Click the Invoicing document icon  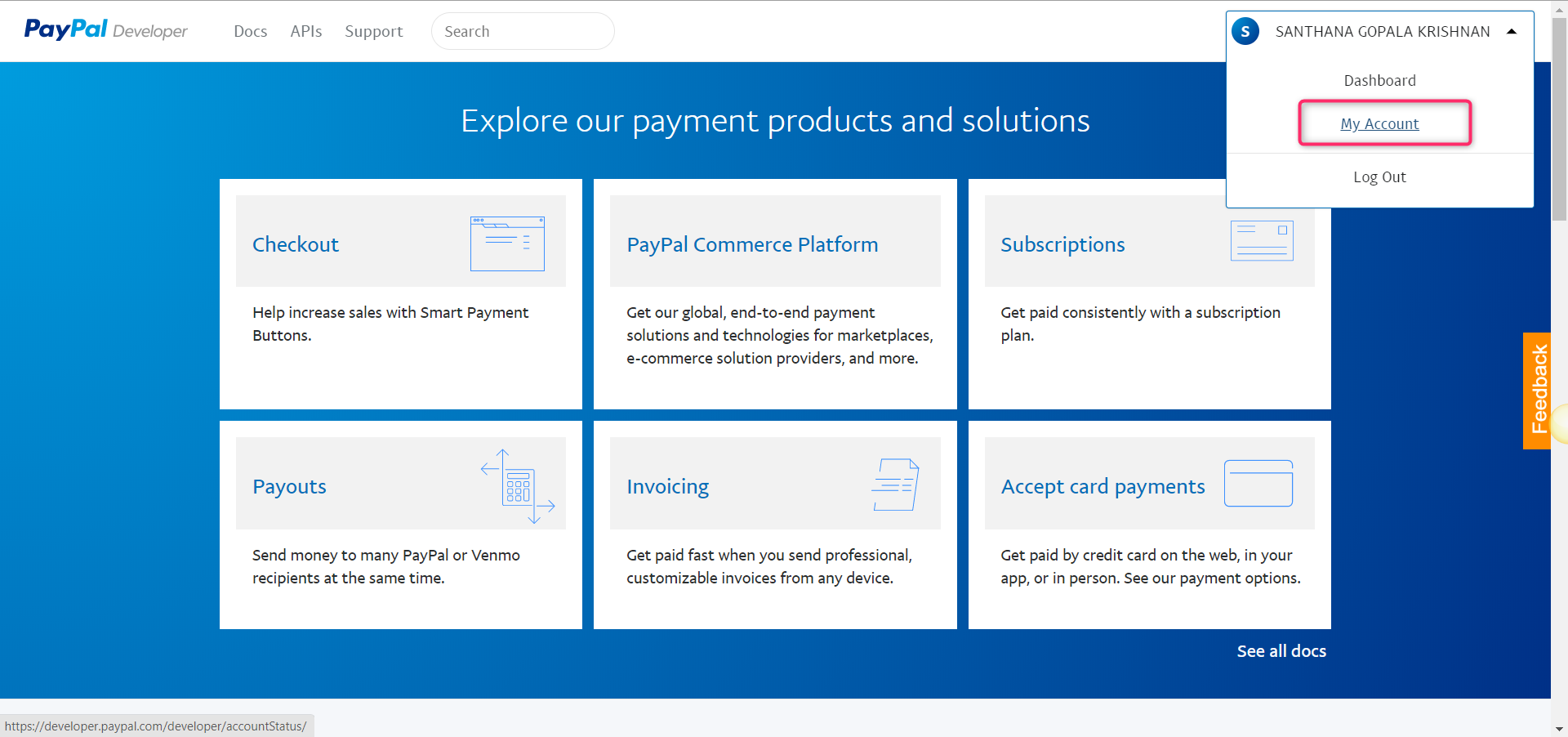[895, 485]
